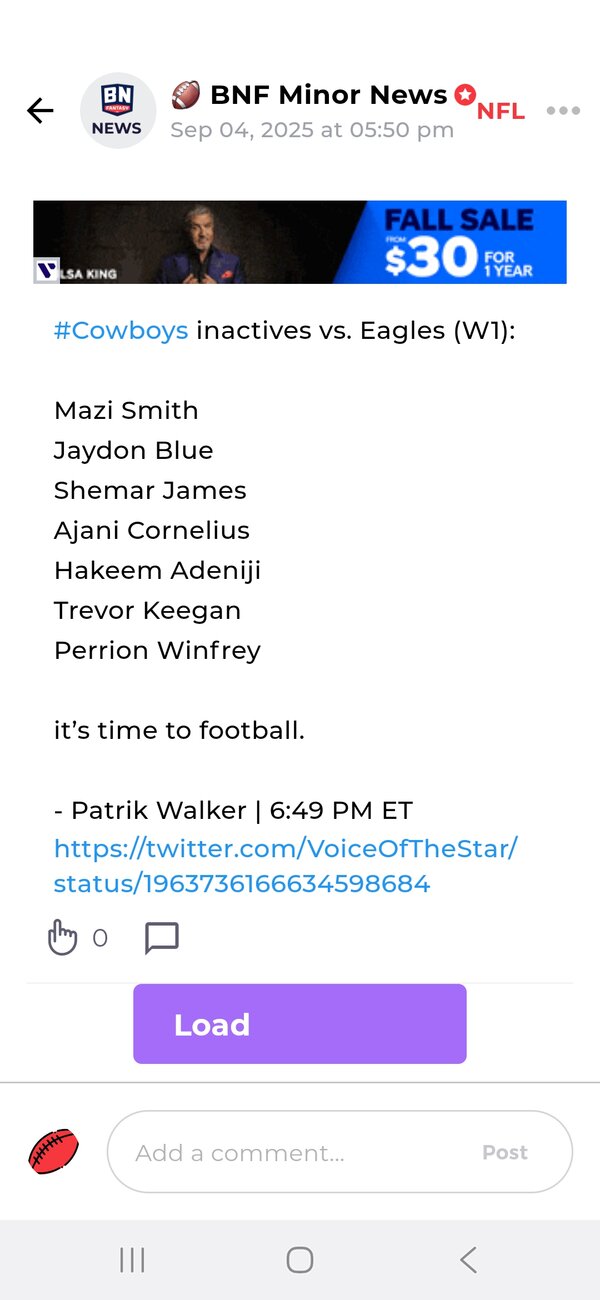
Task: Open Android recent apps button
Action: tap(132, 1260)
